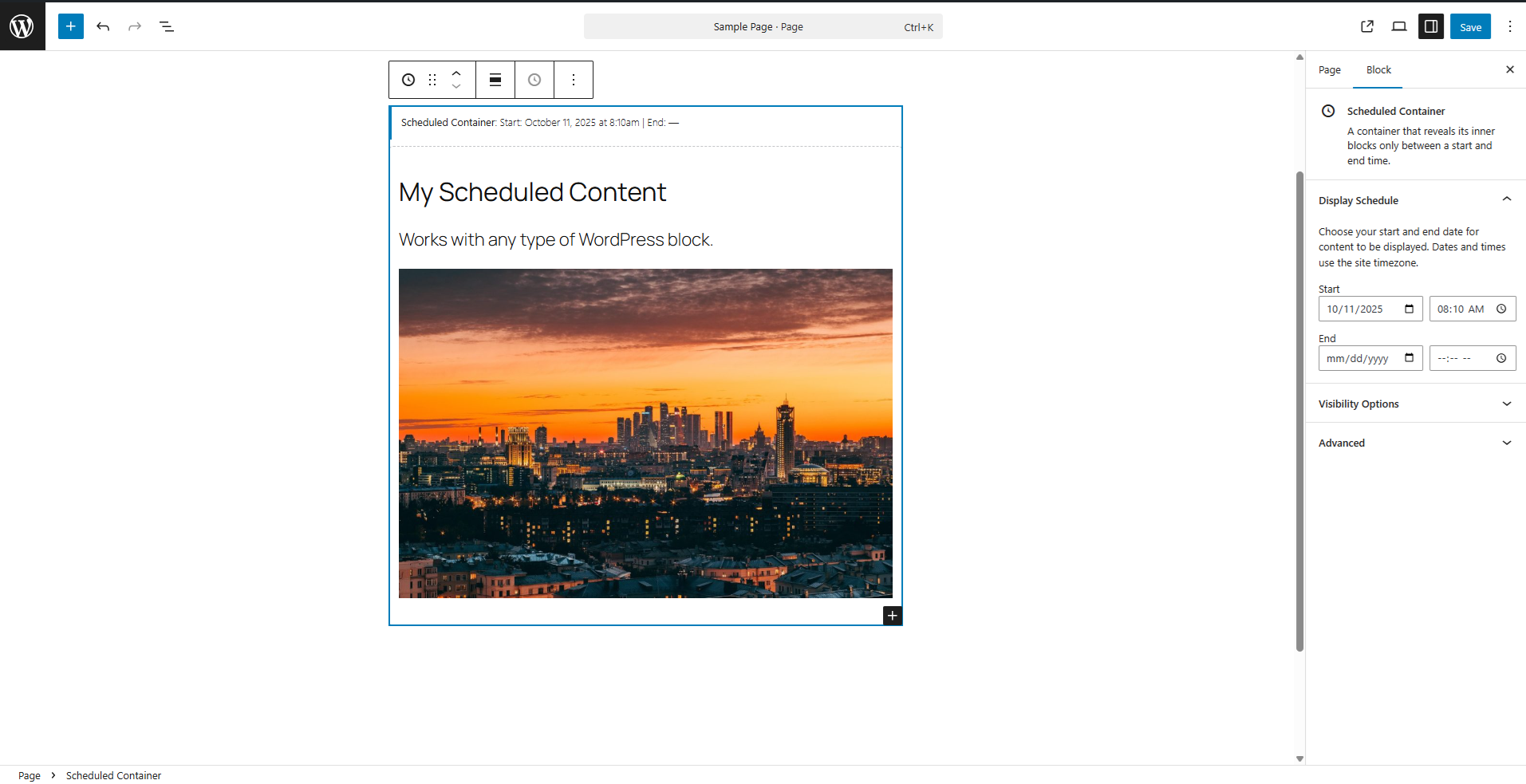Open the clock picker for the Start time
1526x784 pixels.
pos(1501,309)
